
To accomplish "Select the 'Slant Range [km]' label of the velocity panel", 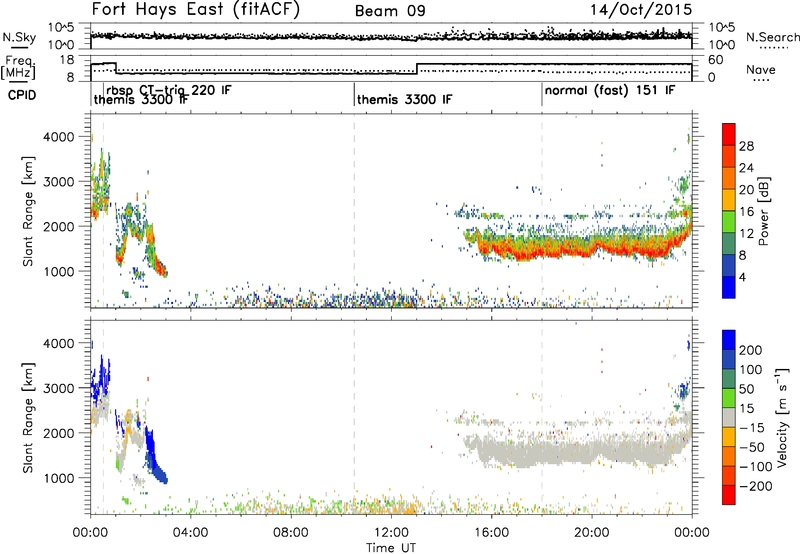I will click(28, 417).
